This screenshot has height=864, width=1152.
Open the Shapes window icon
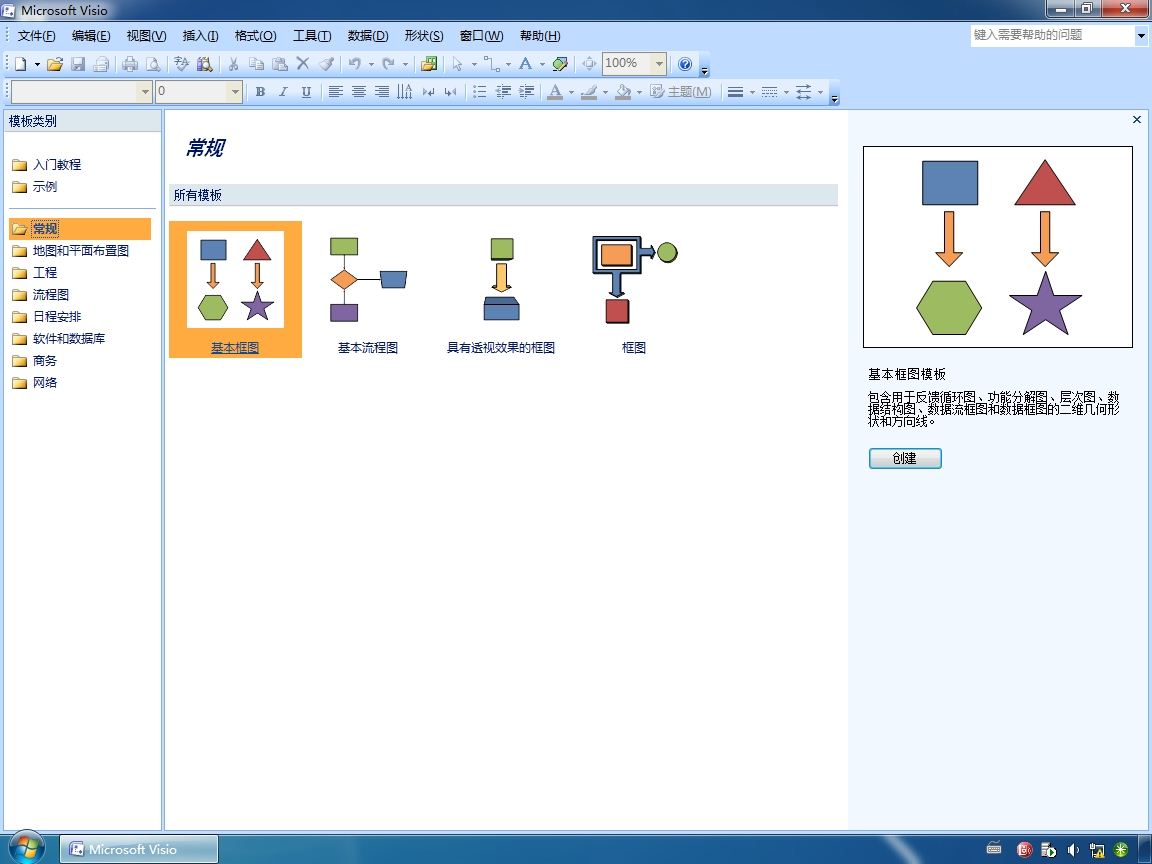tap(429, 64)
